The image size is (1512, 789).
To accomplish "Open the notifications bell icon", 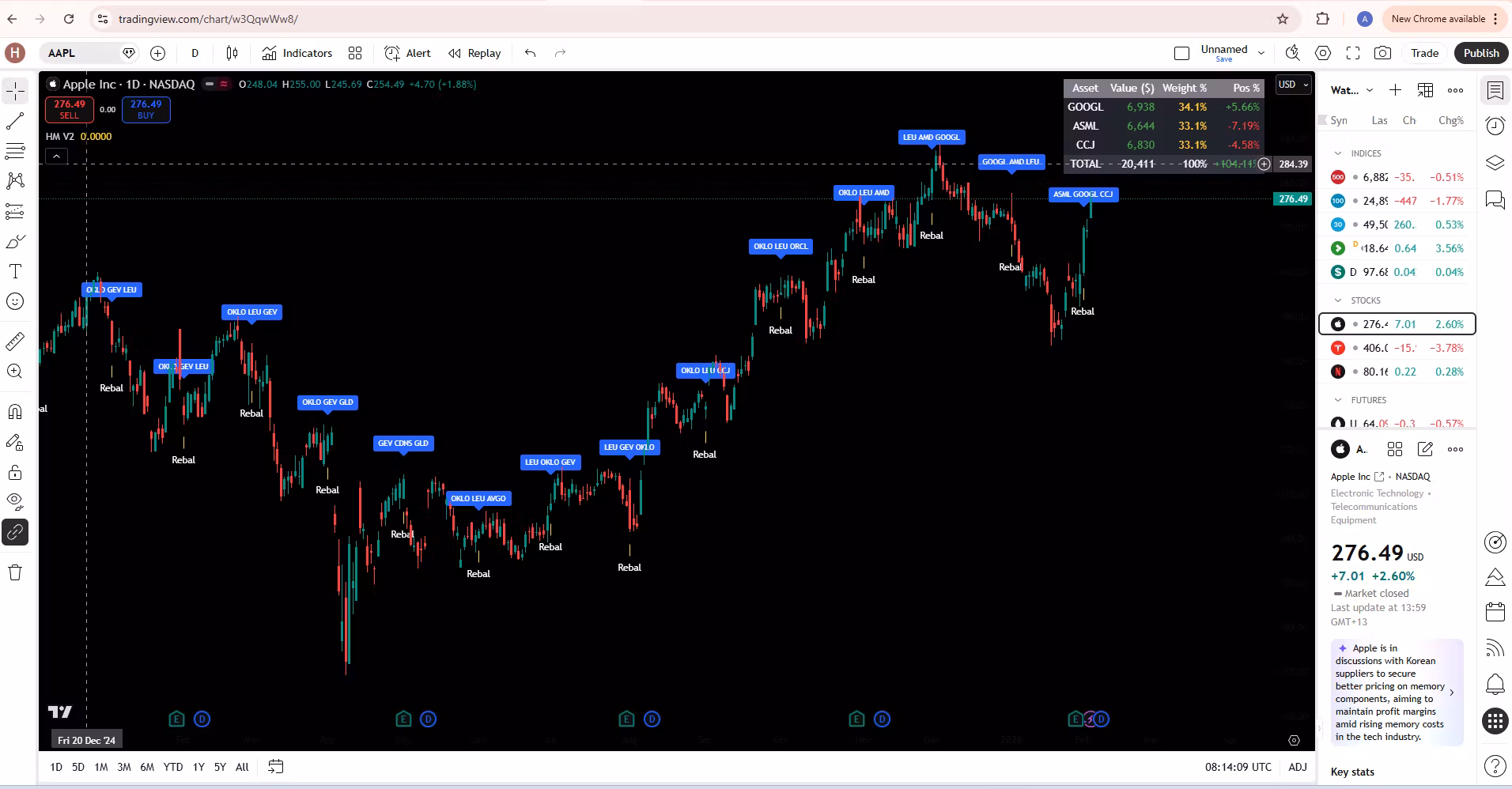I will coord(1495,684).
